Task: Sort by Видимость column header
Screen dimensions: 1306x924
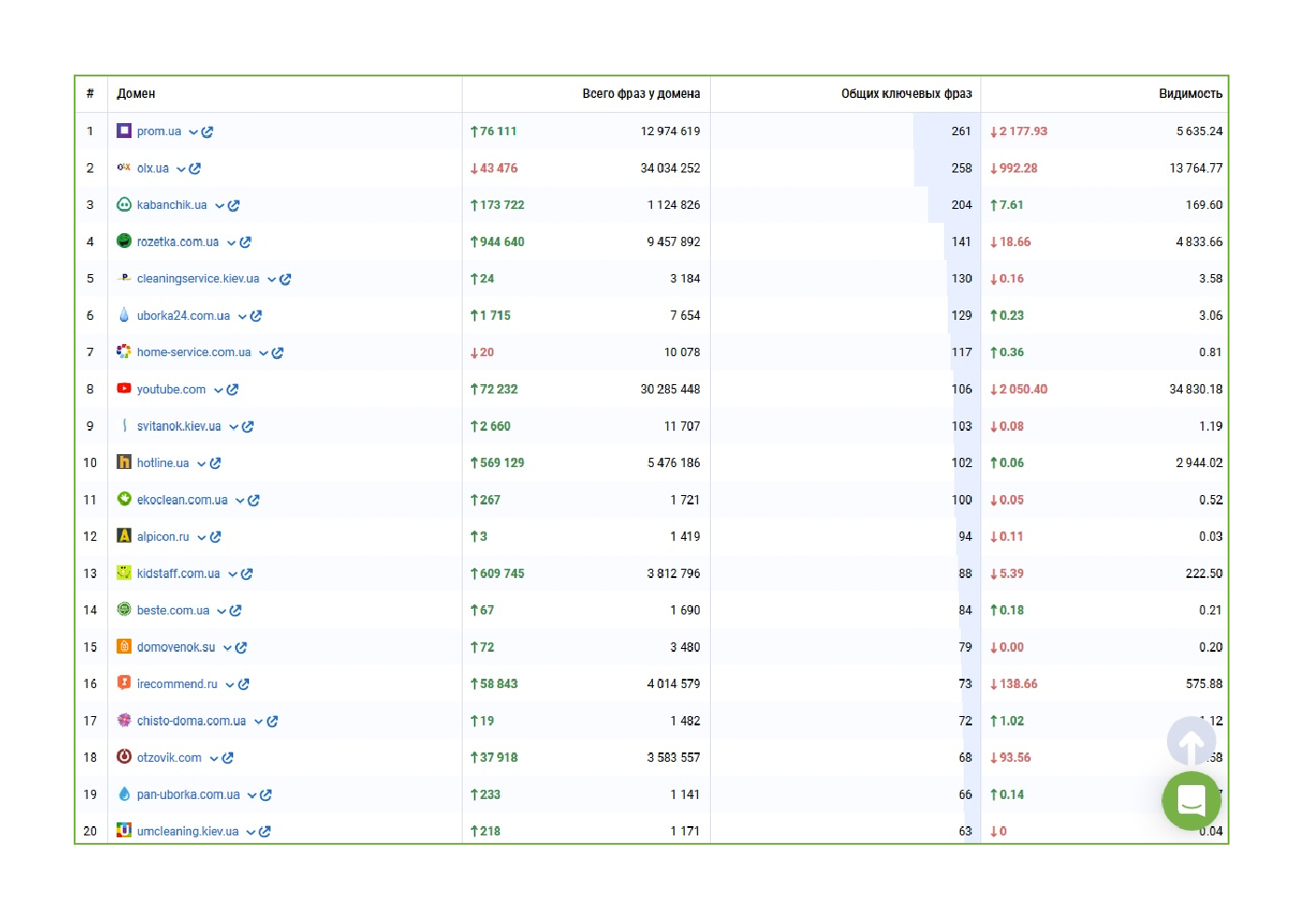Action: pyautogui.click(x=1189, y=94)
